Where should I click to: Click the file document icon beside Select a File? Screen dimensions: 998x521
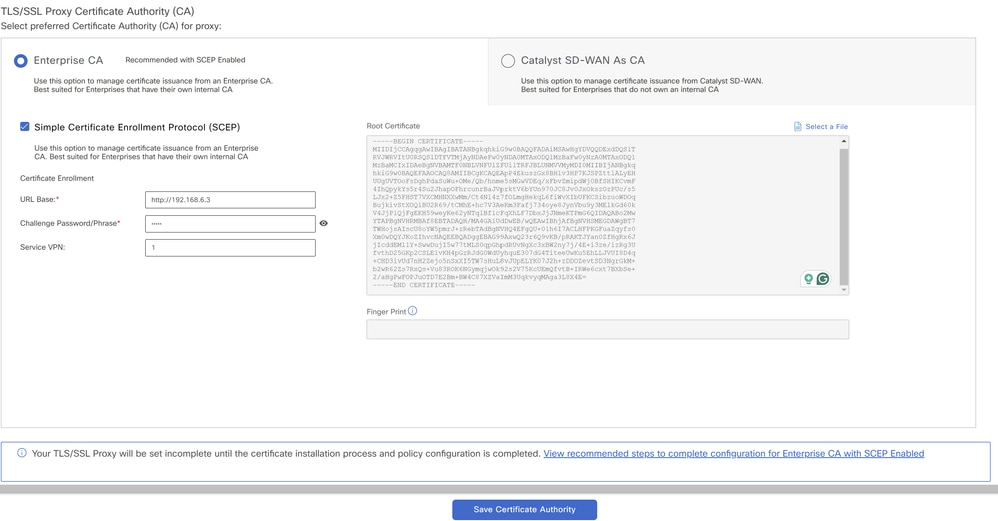point(798,127)
